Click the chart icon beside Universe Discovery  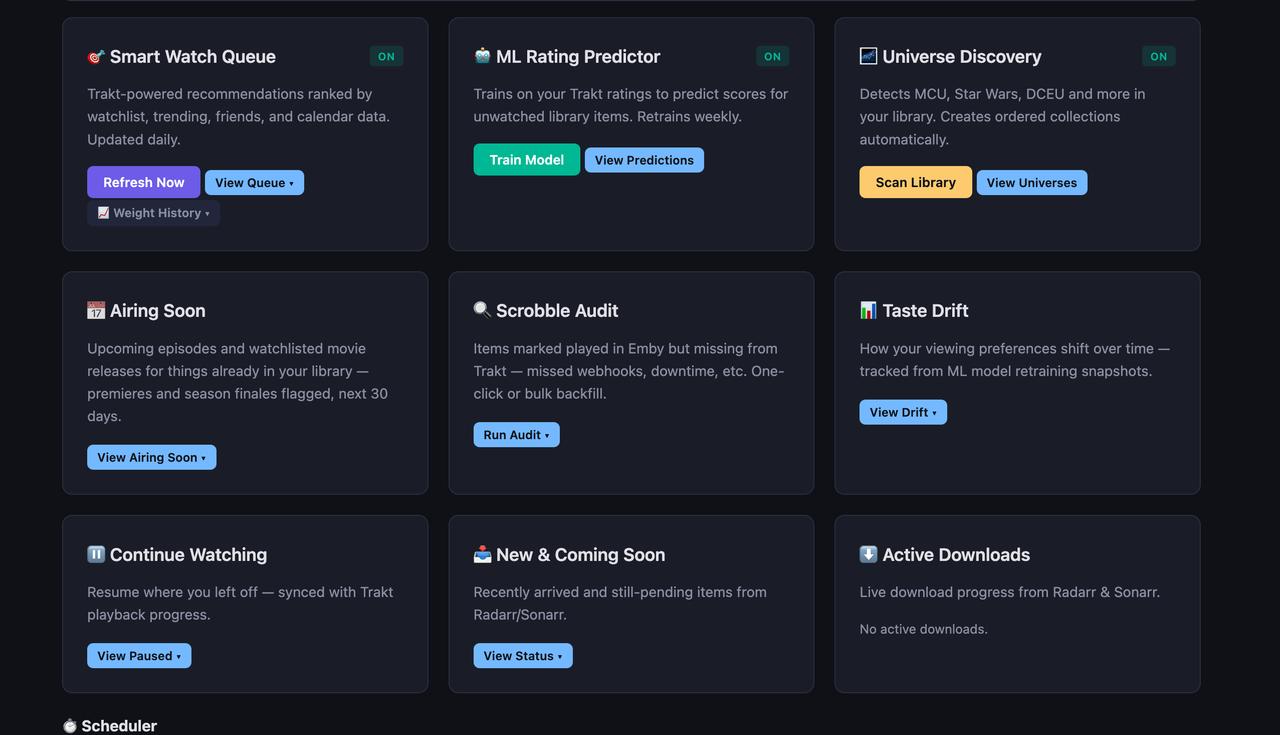(x=868, y=56)
